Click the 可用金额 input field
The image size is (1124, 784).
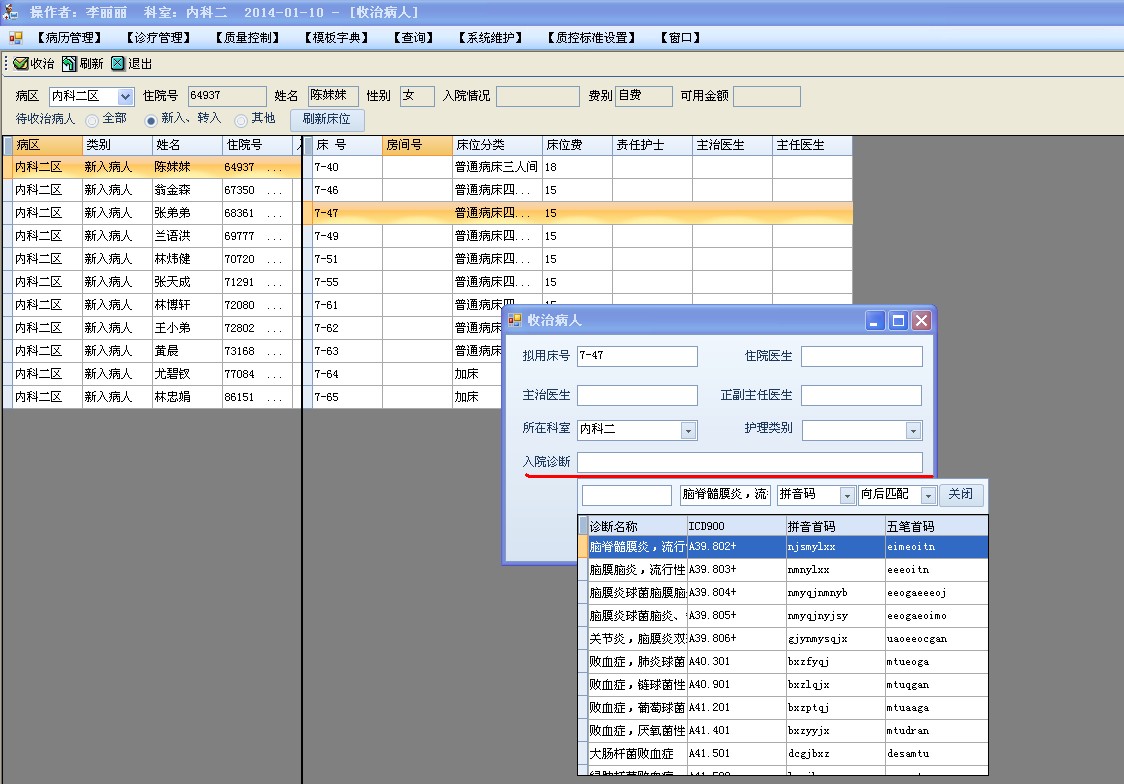(x=767, y=96)
